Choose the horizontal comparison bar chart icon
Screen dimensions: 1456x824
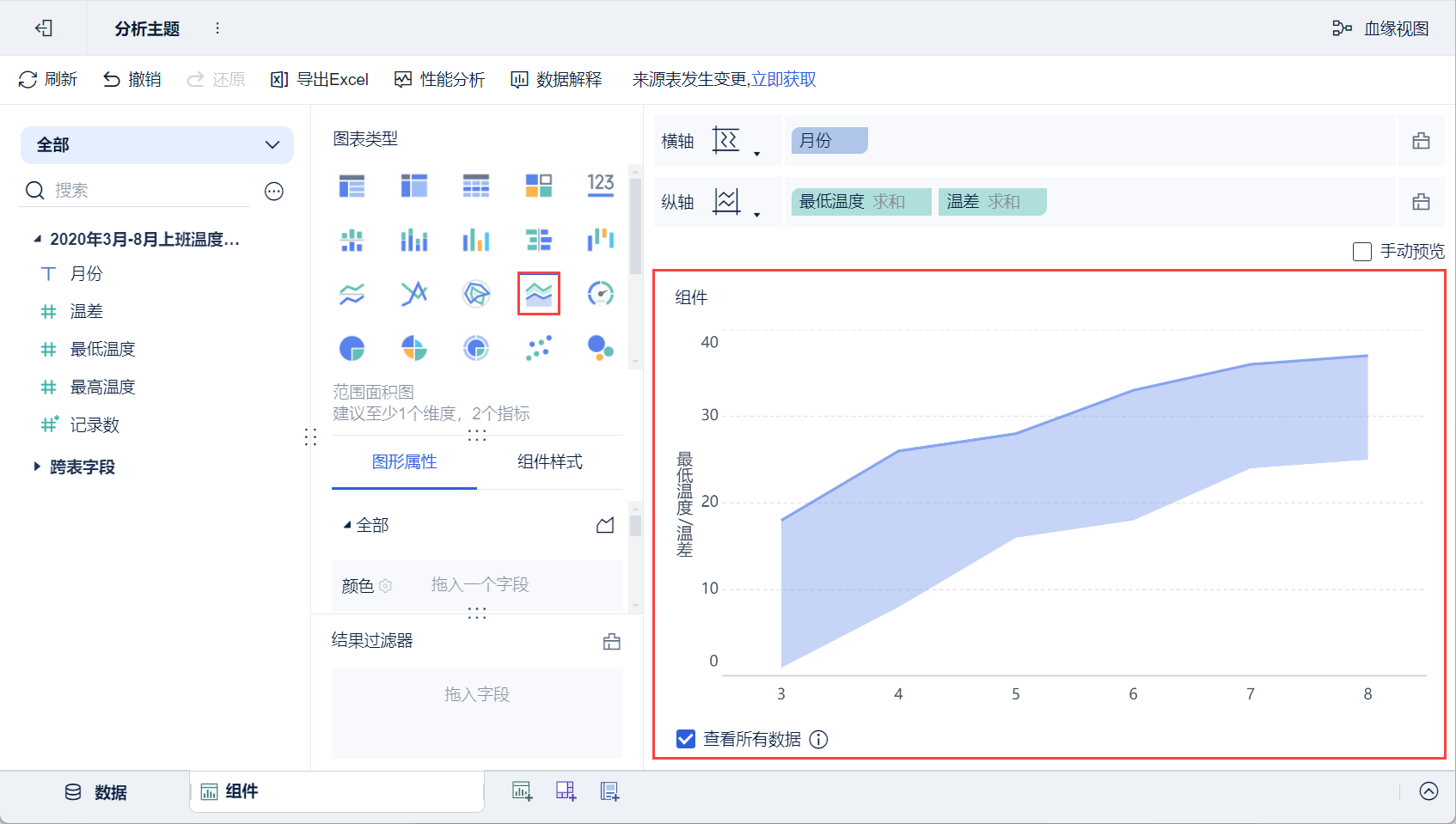[539, 240]
